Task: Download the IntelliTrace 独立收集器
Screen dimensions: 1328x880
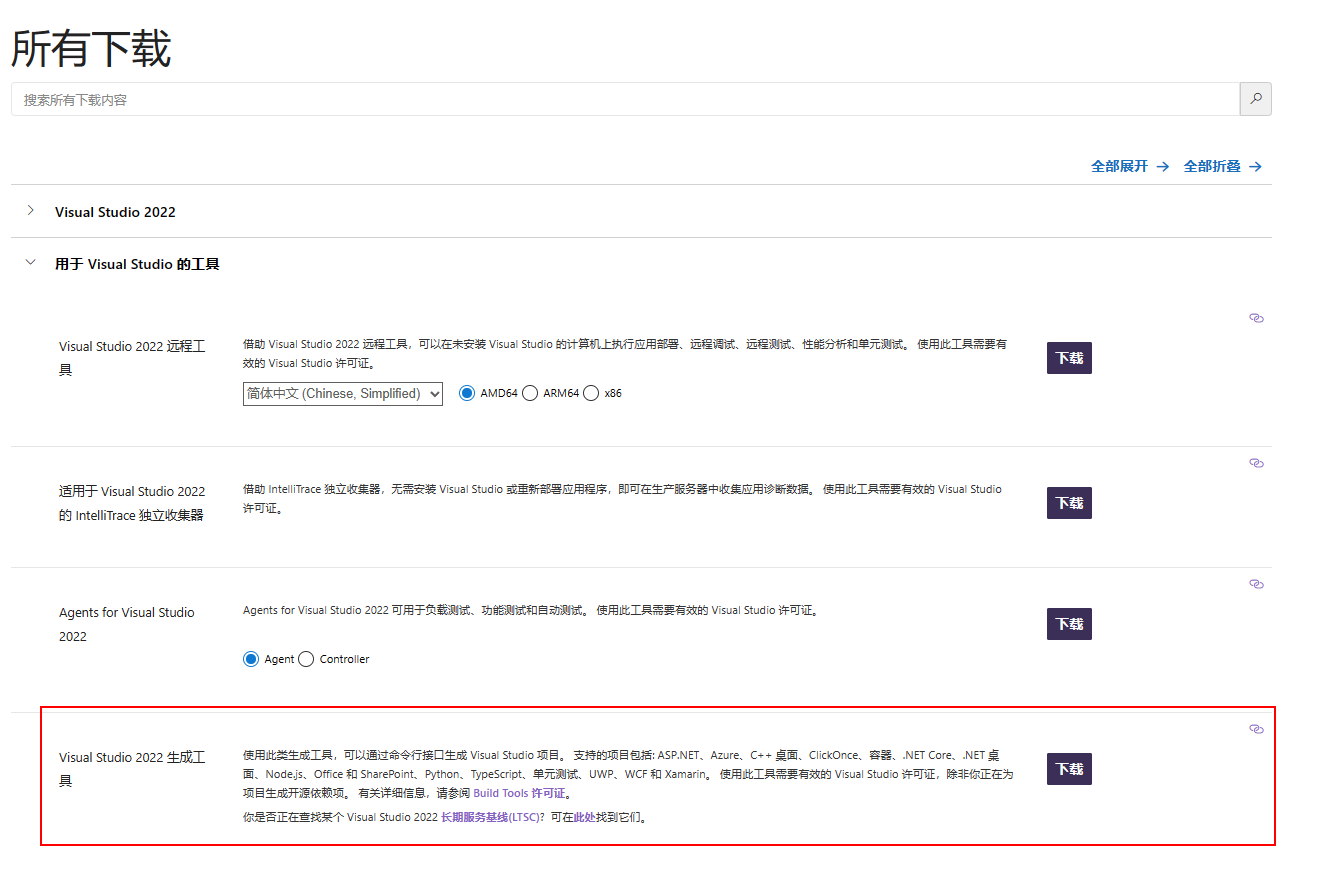Action: pos(1069,503)
